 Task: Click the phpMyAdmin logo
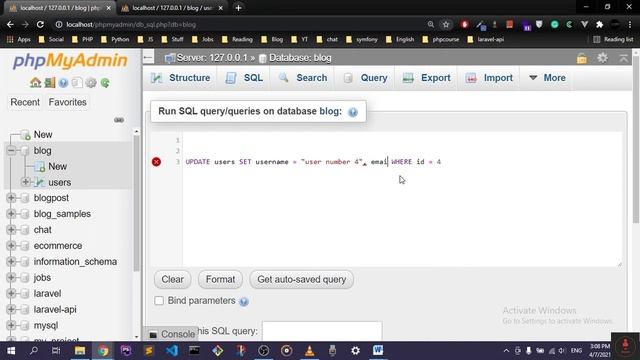click(x=70, y=61)
